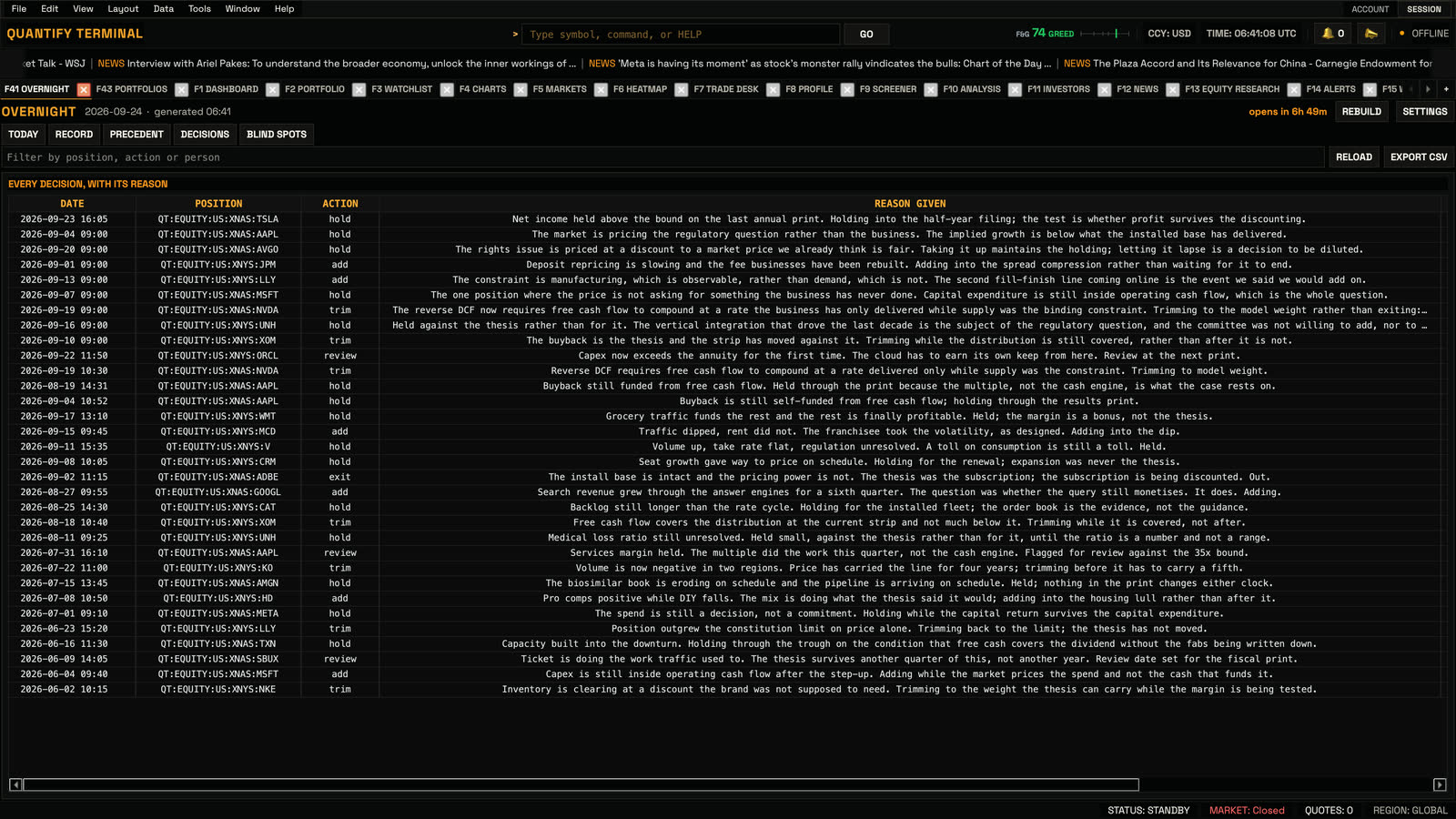Focus the symbol or command input
This screenshot has height=819, width=1456.
(x=681, y=35)
